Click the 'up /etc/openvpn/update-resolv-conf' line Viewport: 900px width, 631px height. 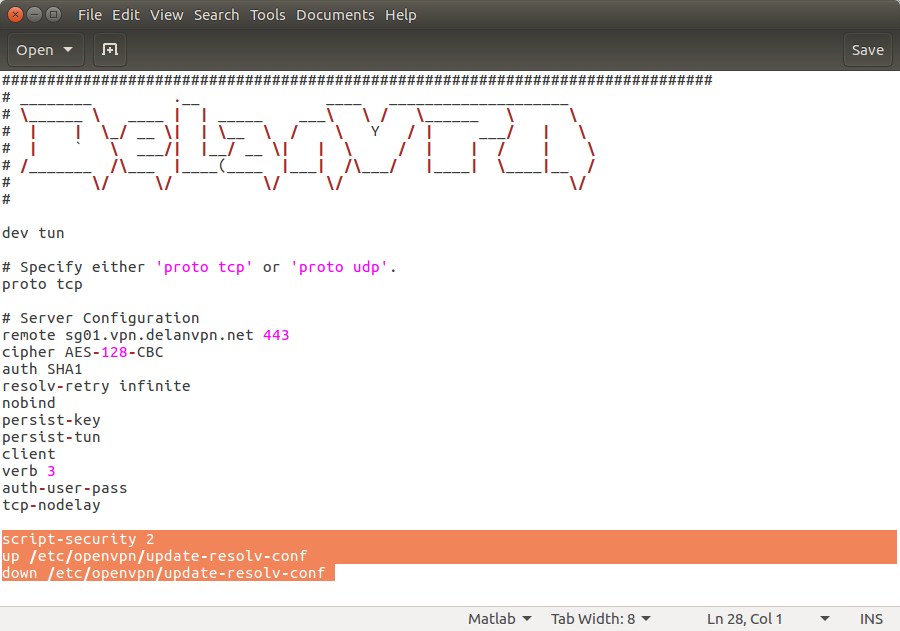click(x=155, y=556)
